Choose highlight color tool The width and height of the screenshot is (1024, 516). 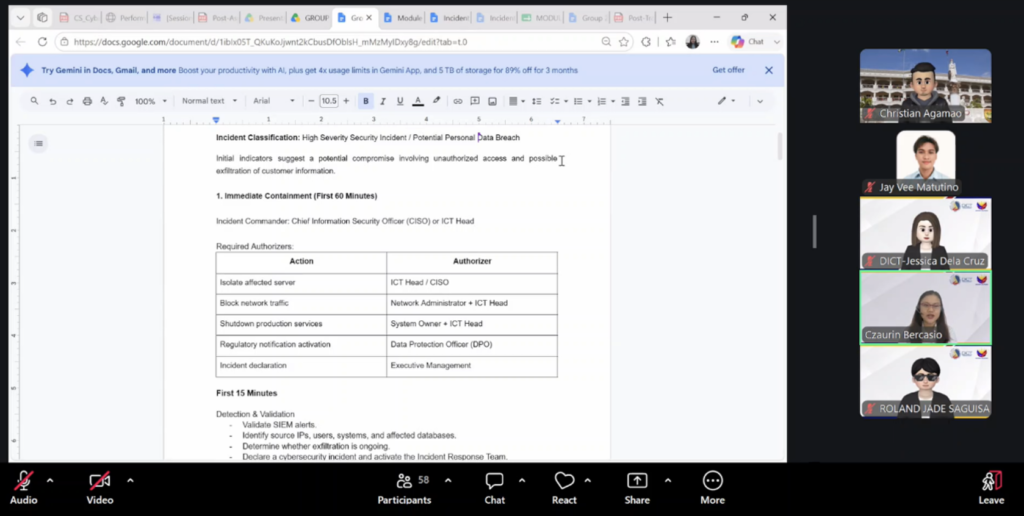436,101
